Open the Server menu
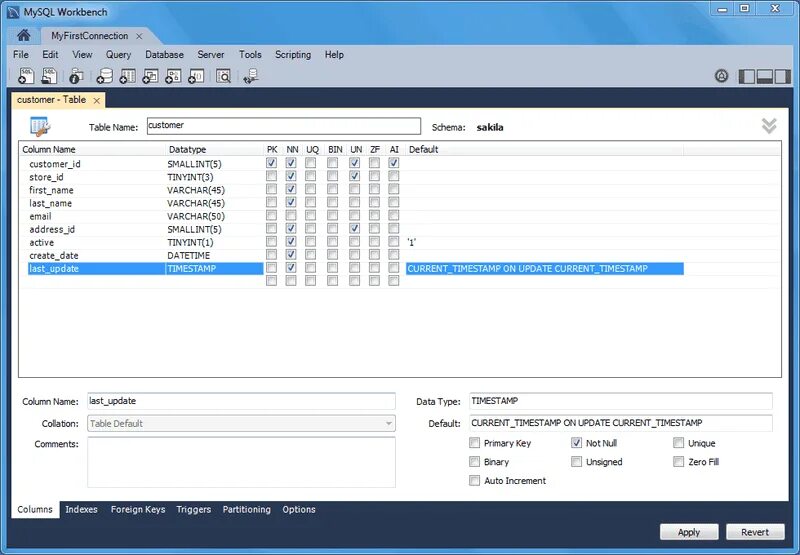The height and width of the screenshot is (555, 800). (211, 55)
